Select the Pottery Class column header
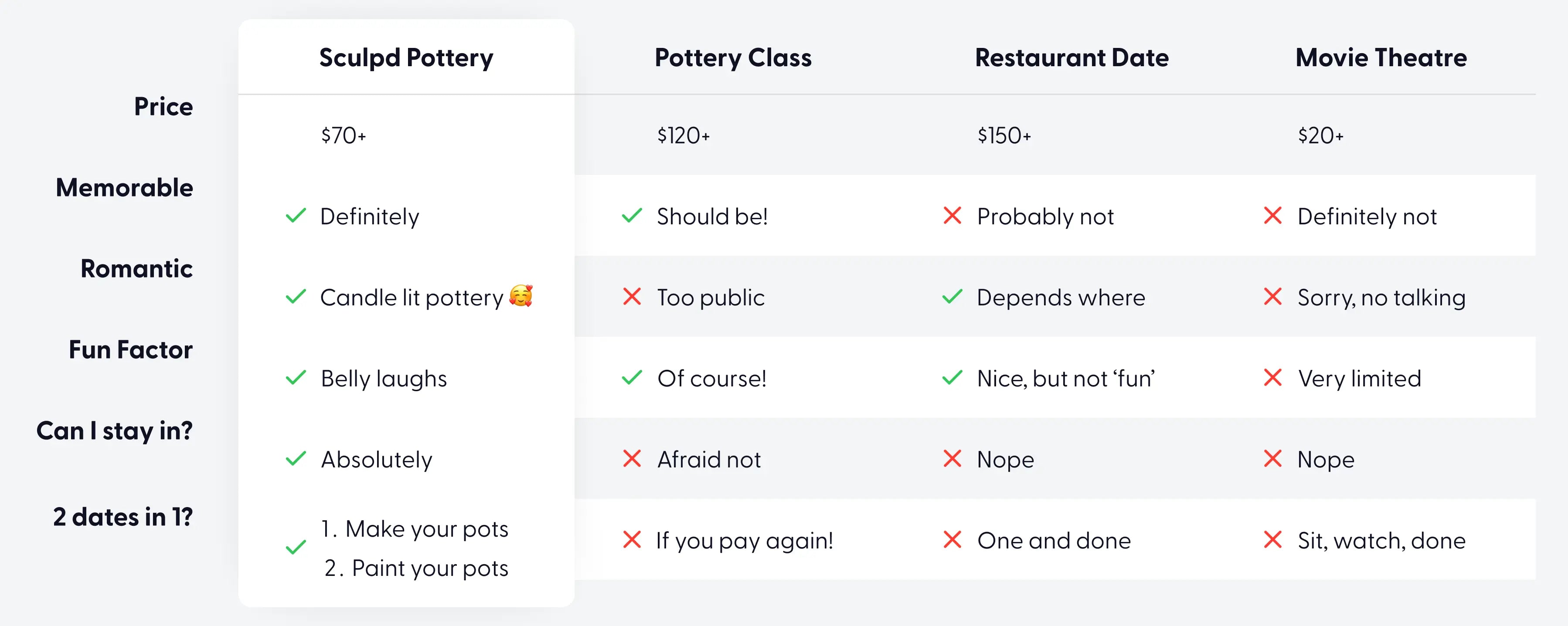Image resolution: width=1568 pixels, height=626 pixels. click(733, 58)
